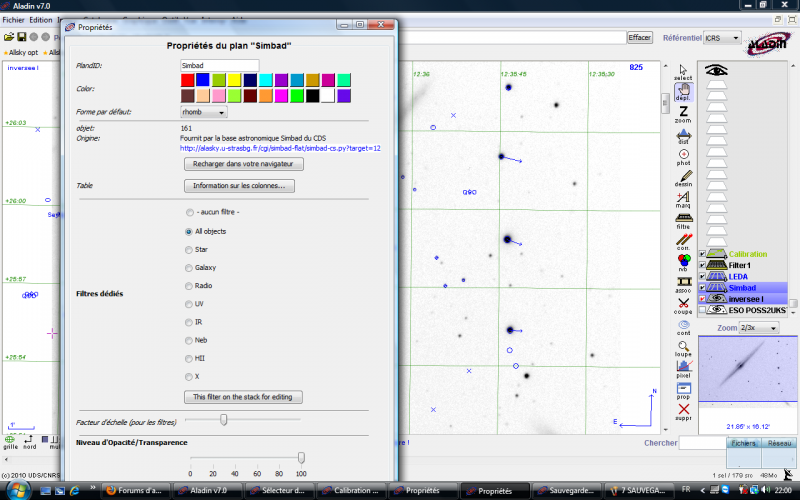This screenshot has height=500, width=800.
Task: Click the suppr red X delete tool
Action: [683, 412]
